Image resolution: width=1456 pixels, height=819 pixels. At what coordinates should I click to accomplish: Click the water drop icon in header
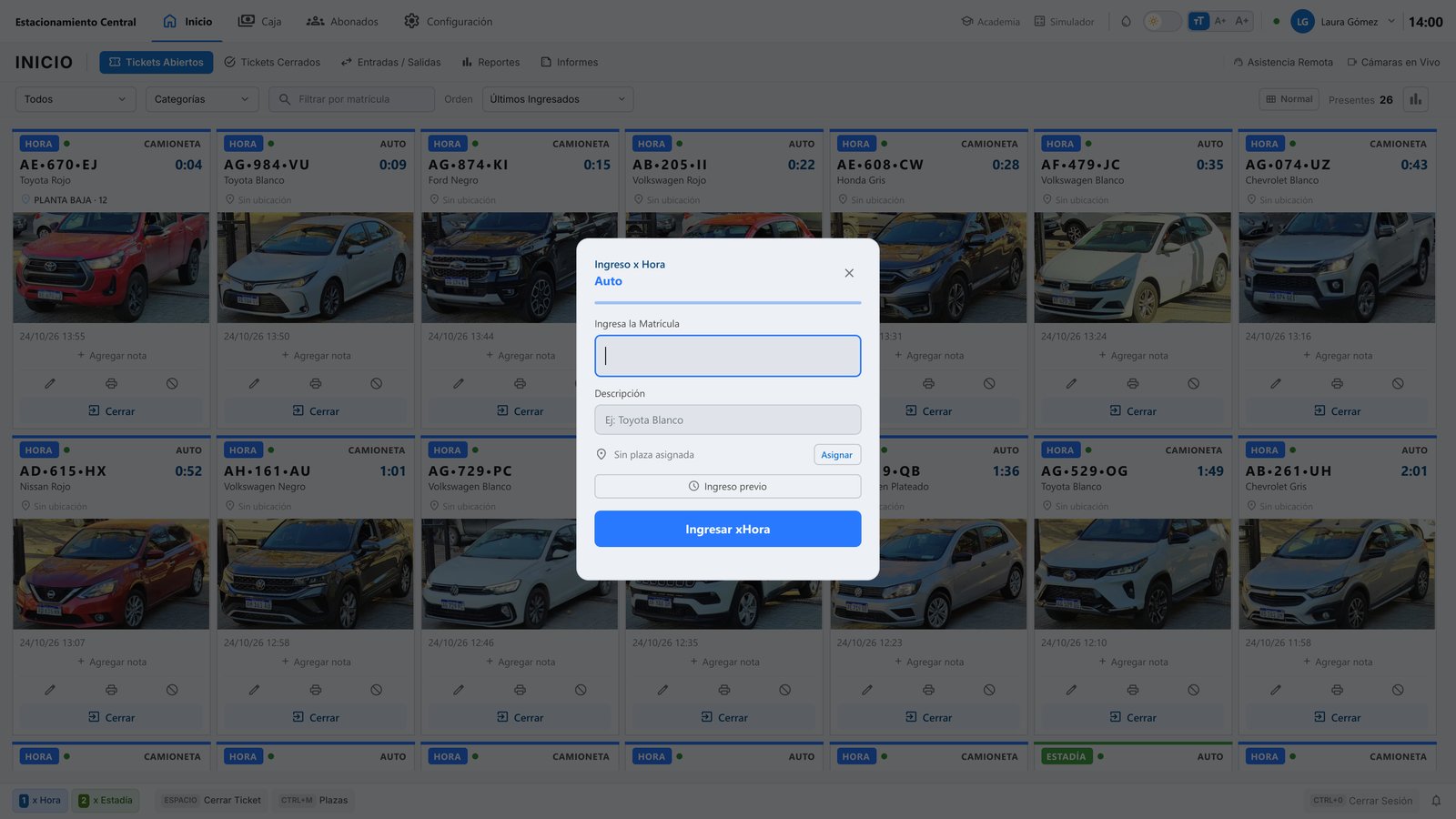point(1126,21)
